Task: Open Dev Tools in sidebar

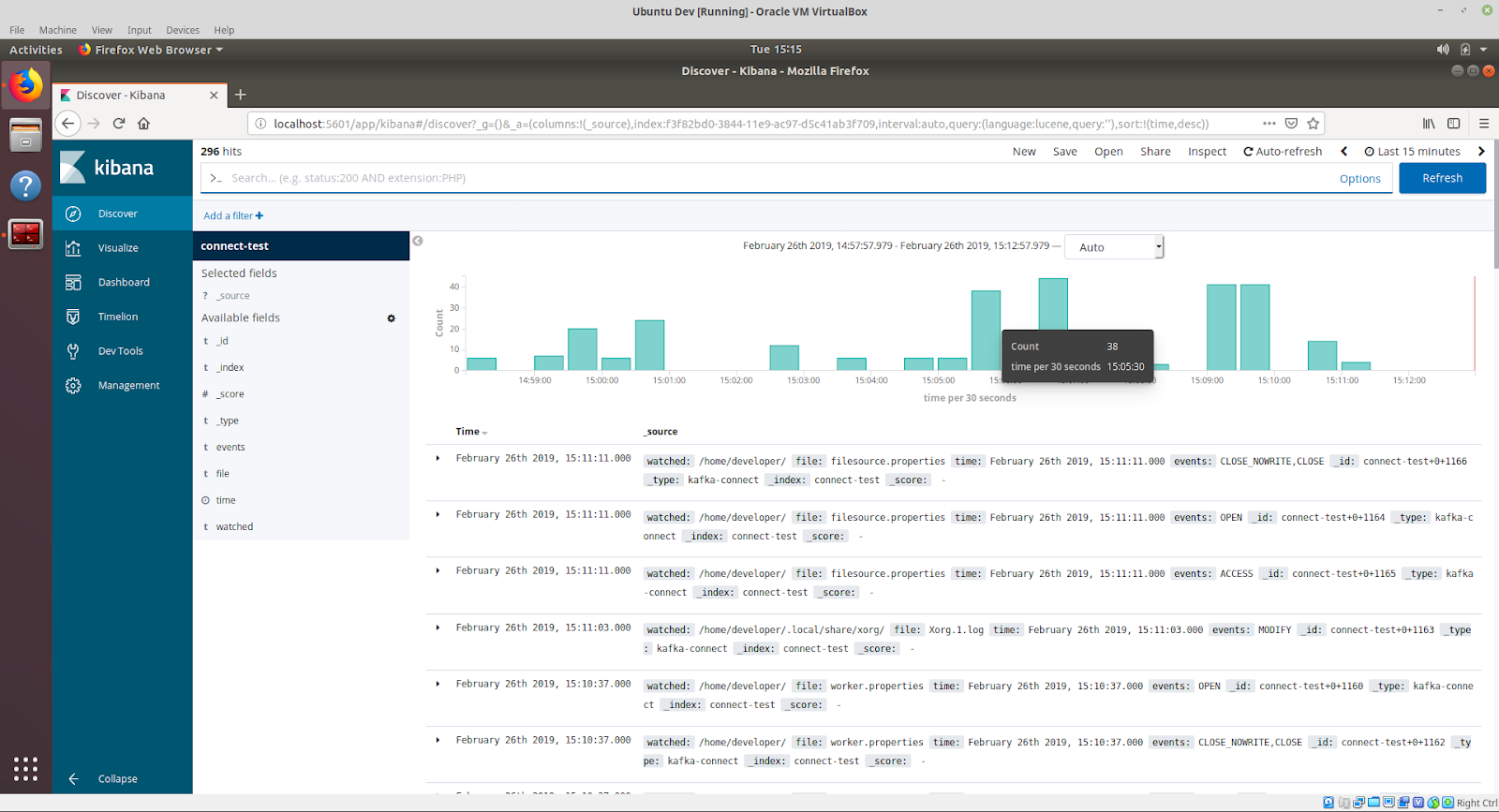Action: click(x=120, y=351)
